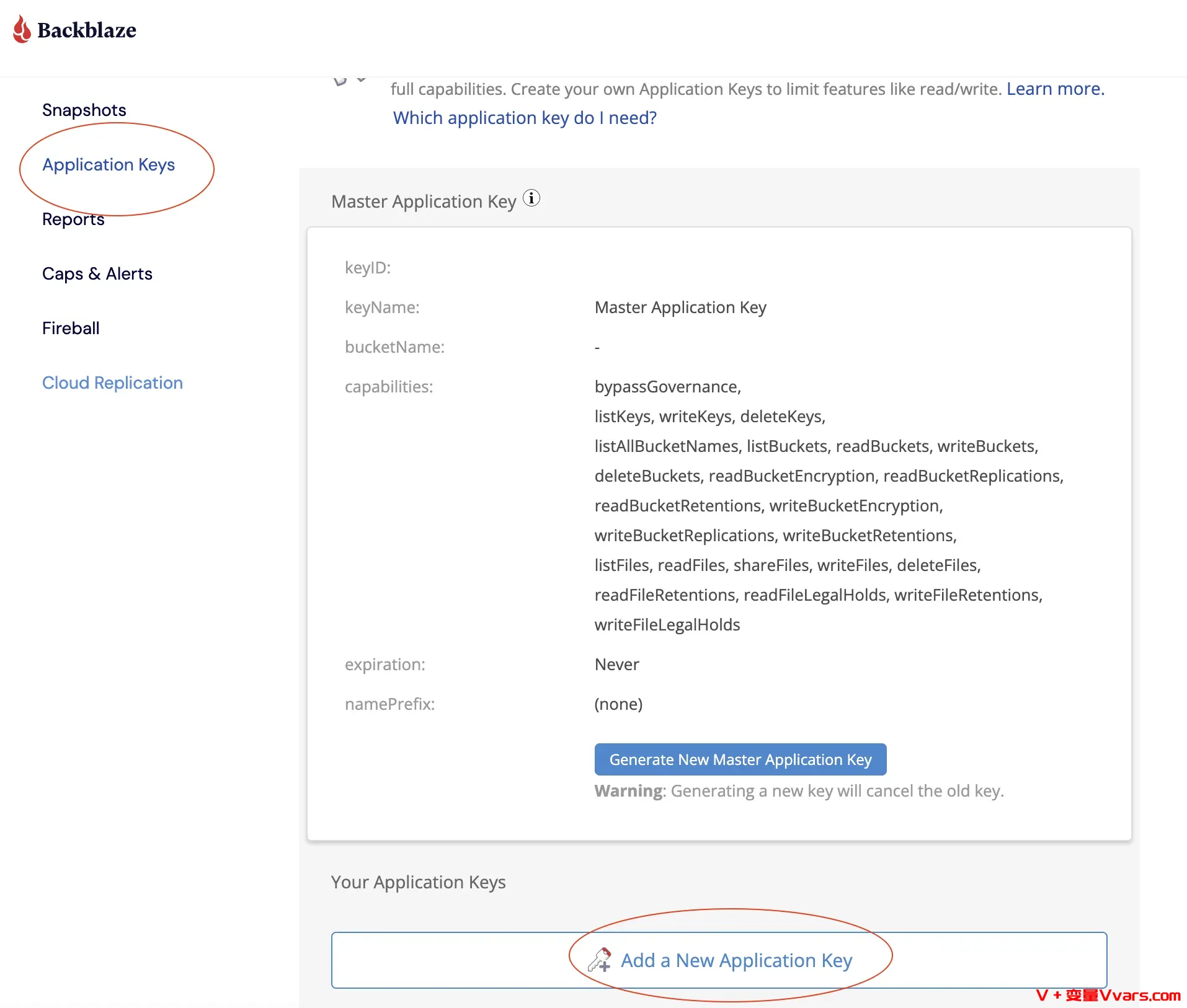Click the 'listFiles, readFiles, shareFiles' line
The width and height of the screenshot is (1187, 1008).
click(x=788, y=565)
